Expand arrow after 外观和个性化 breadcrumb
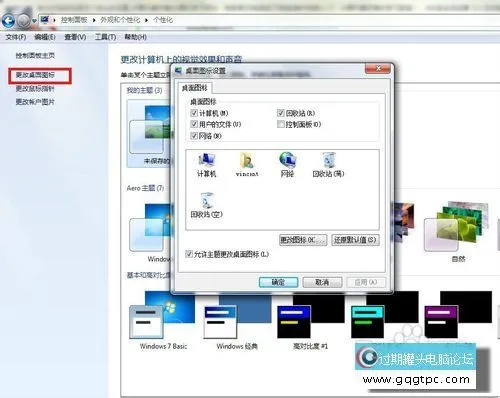Viewport: 500px width, 398px height. pyautogui.click(x=146, y=20)
